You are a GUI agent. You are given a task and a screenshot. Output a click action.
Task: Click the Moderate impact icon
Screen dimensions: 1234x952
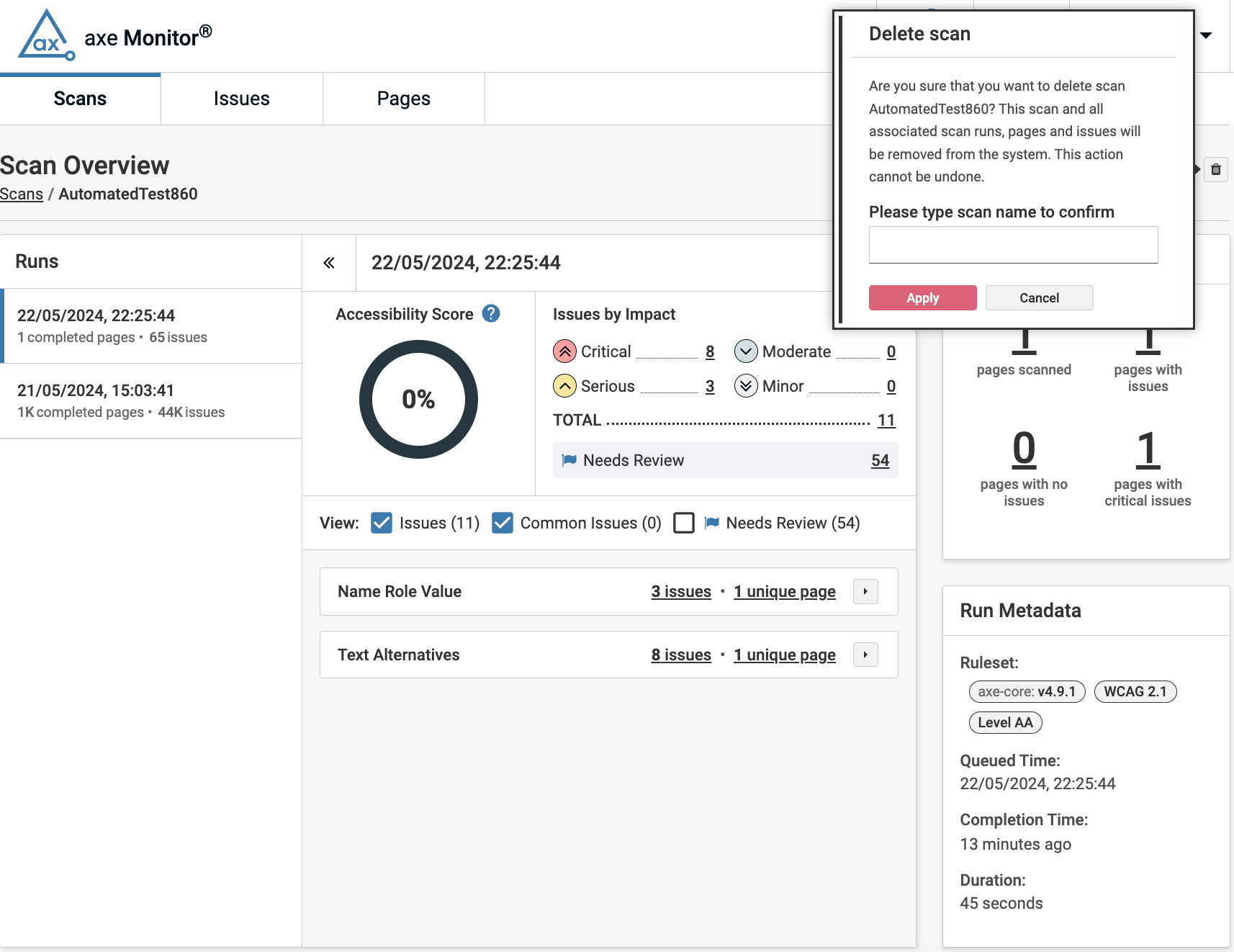click(x=746, y=351)
